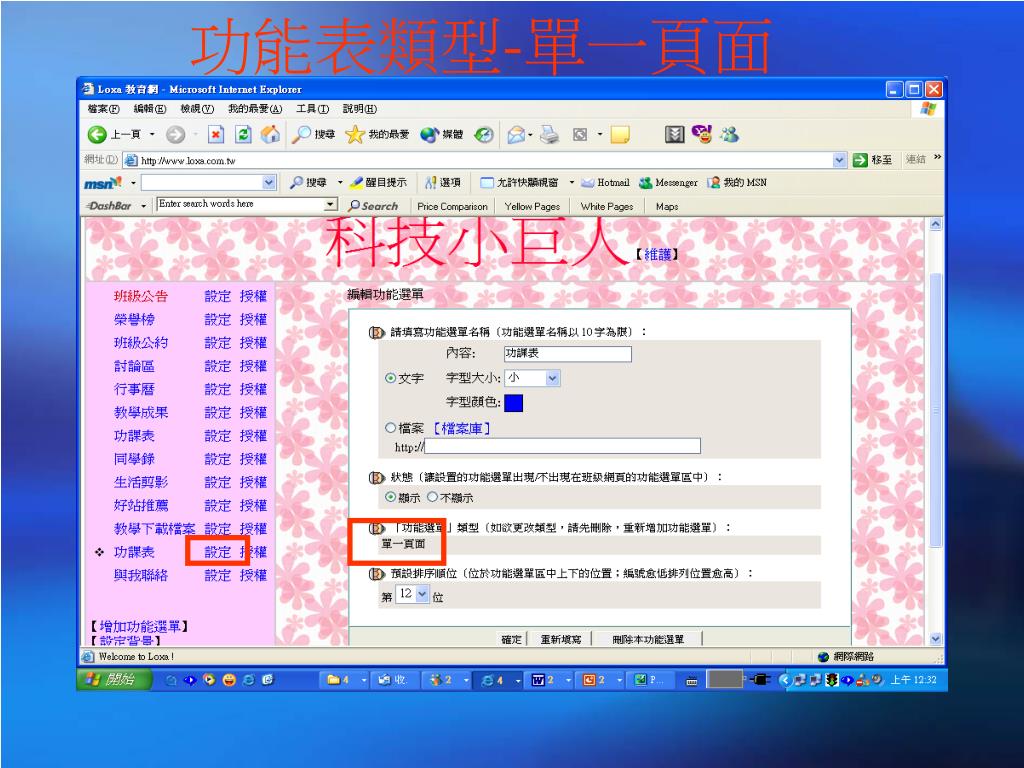Open the 【檔案庫】 link

(x=461, y=428)
